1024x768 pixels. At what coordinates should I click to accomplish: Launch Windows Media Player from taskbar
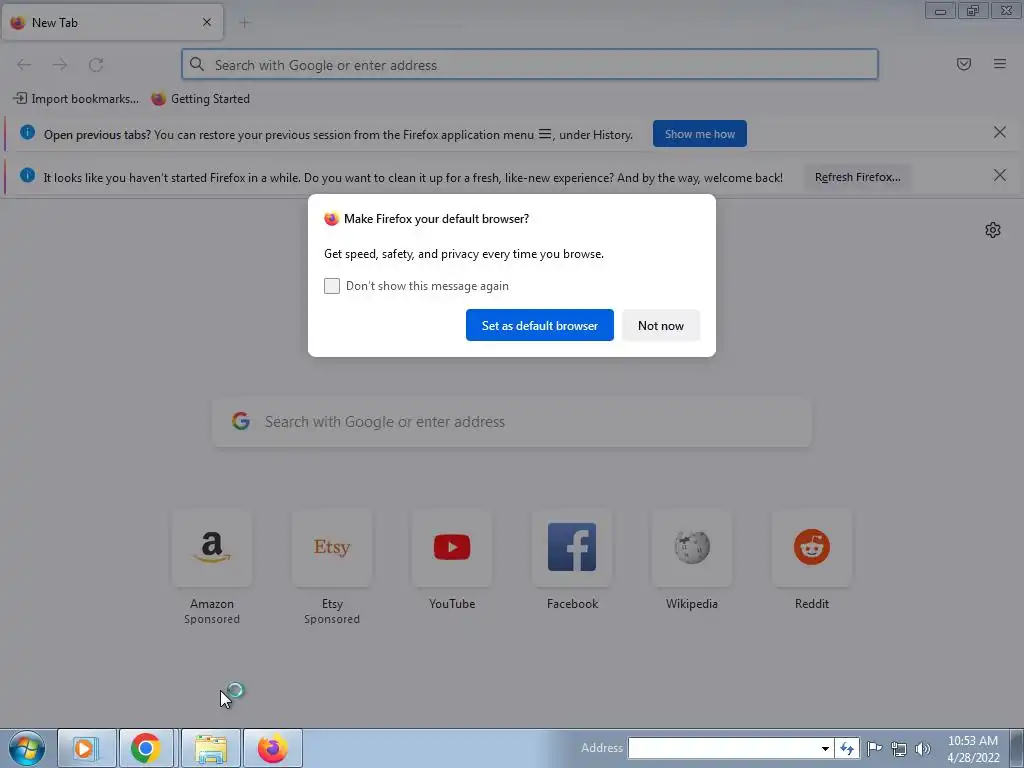pos(87,748)
